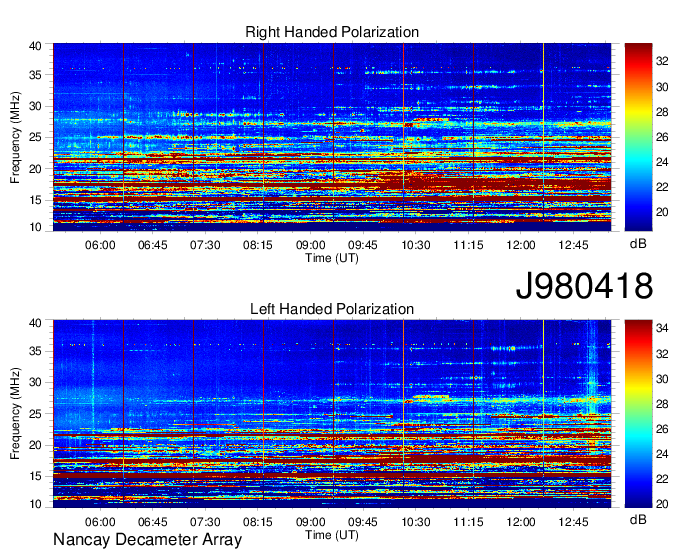Click the Left Handed Polarization title
The image size is (680, 552).
332,309
